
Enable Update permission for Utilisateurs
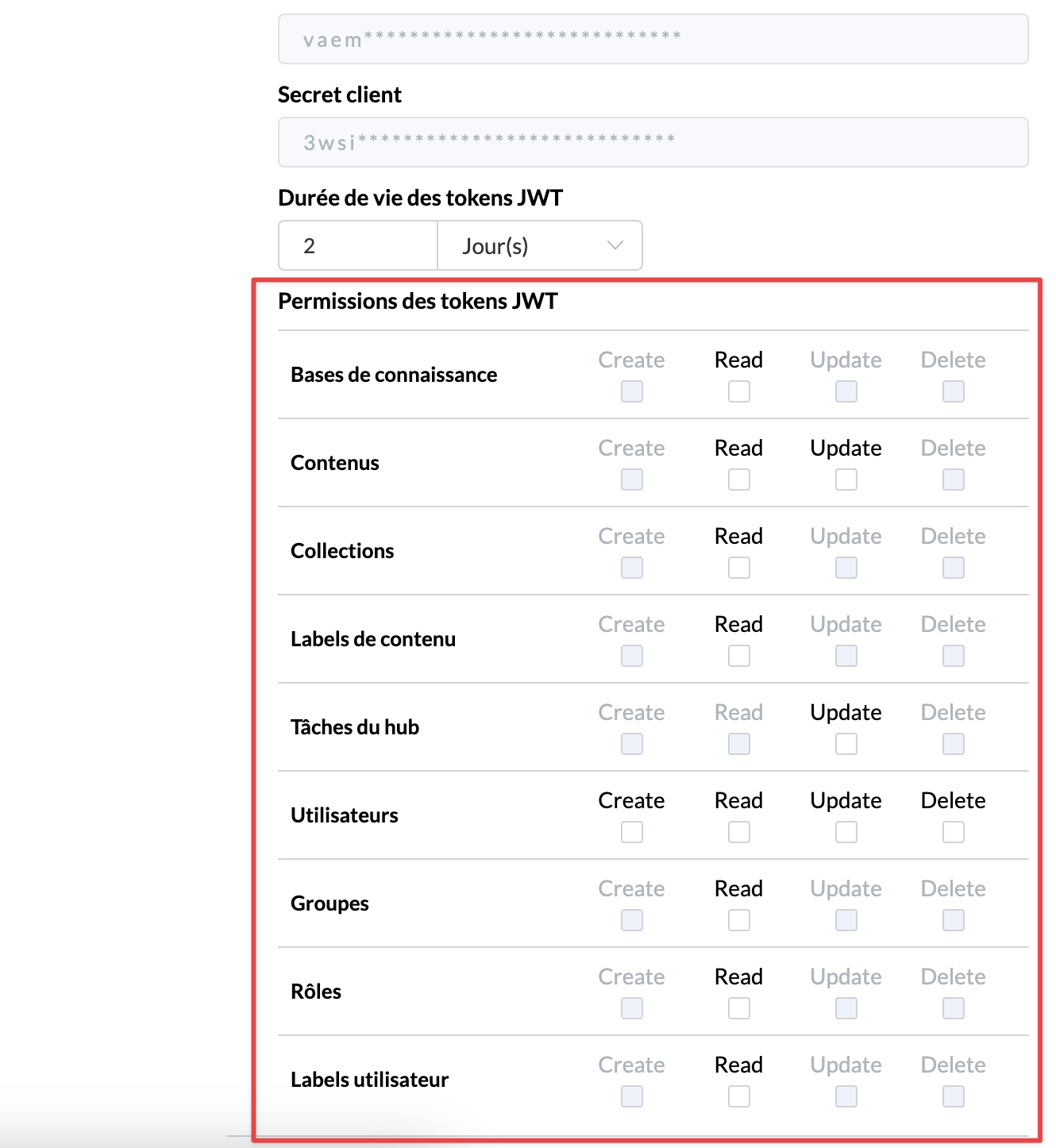846,832
